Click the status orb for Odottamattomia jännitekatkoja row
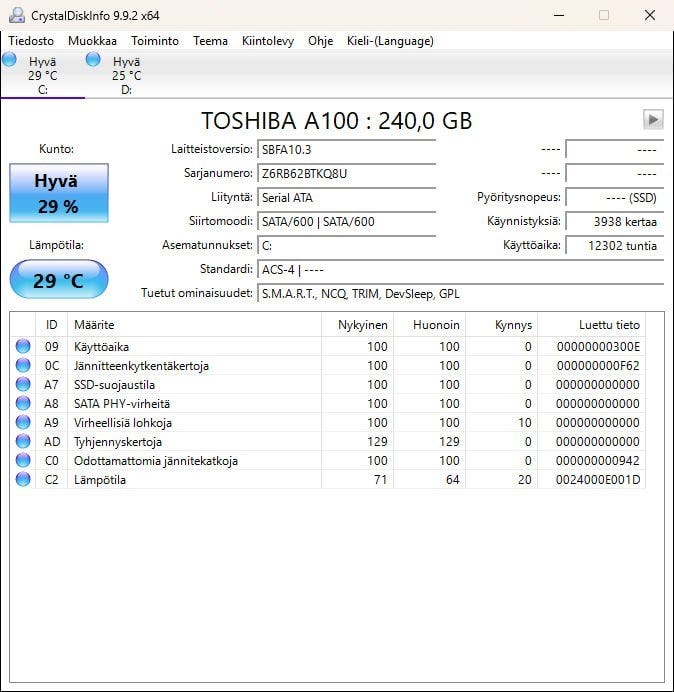674x692 pixels. 23,460
